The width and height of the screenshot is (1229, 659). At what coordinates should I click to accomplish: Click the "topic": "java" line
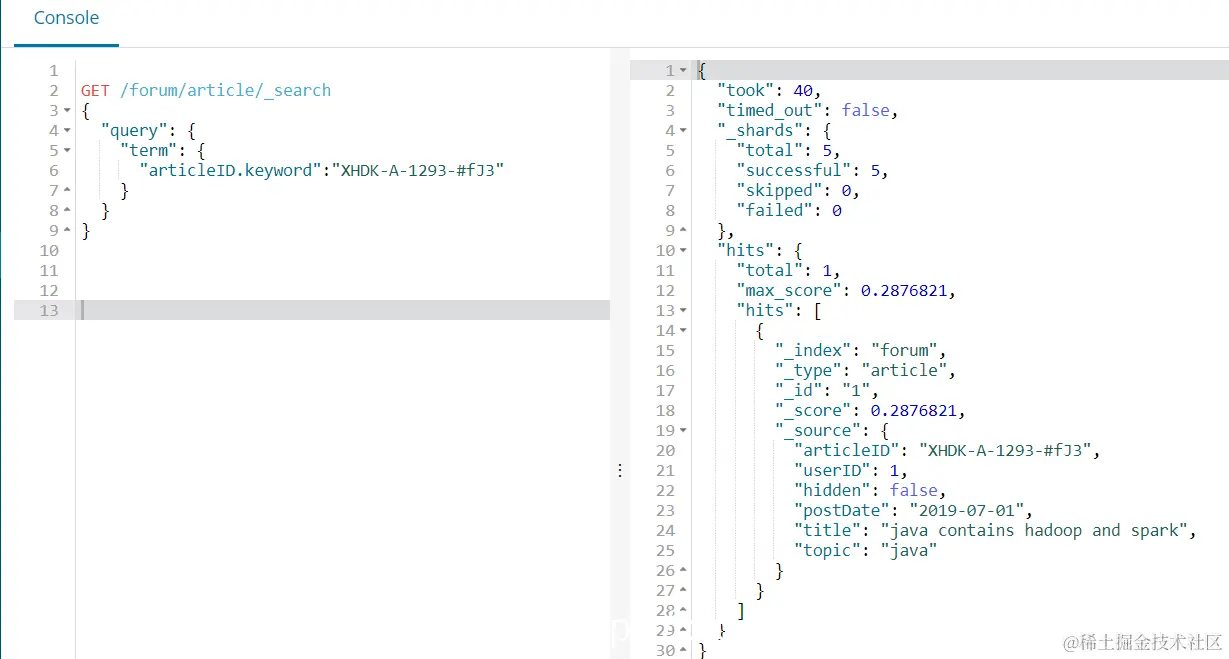point(865,550)
